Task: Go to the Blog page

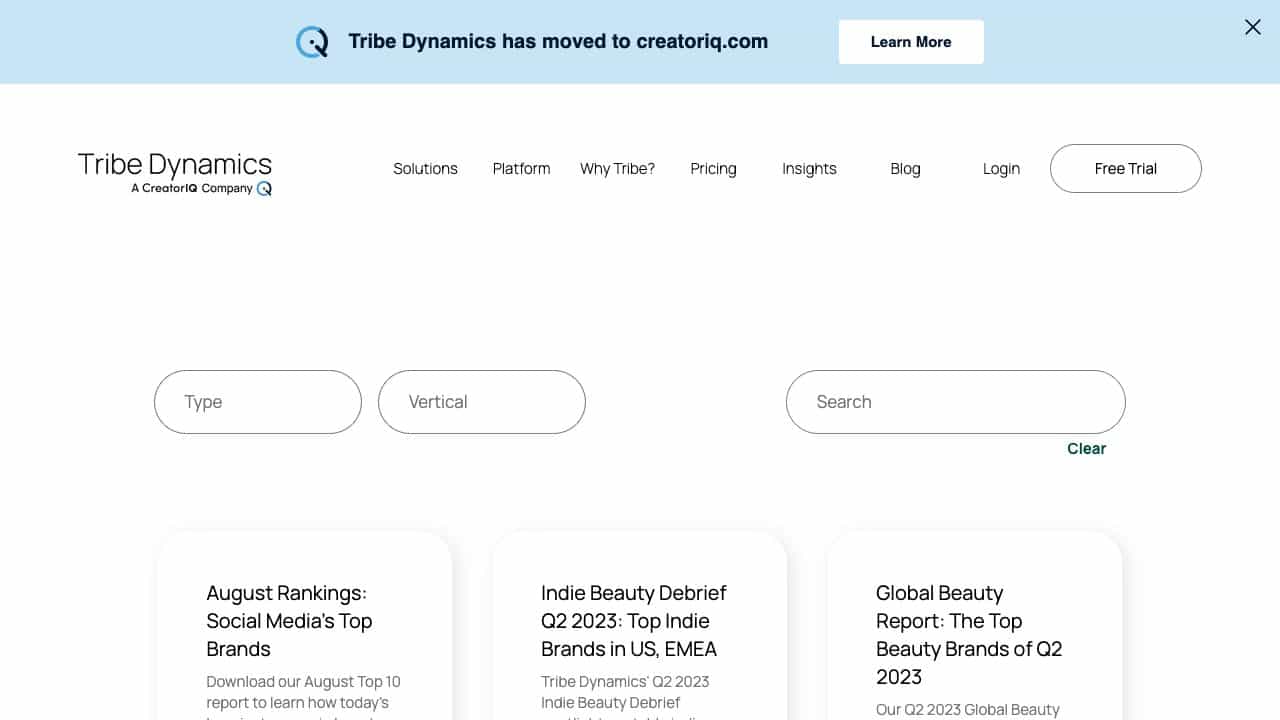Action: (x=905, y=169)
